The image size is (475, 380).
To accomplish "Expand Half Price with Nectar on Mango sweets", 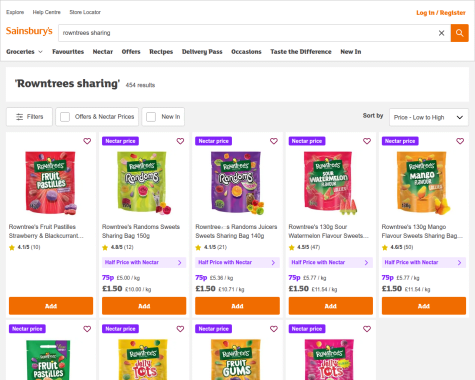I will tap(424, 262).
